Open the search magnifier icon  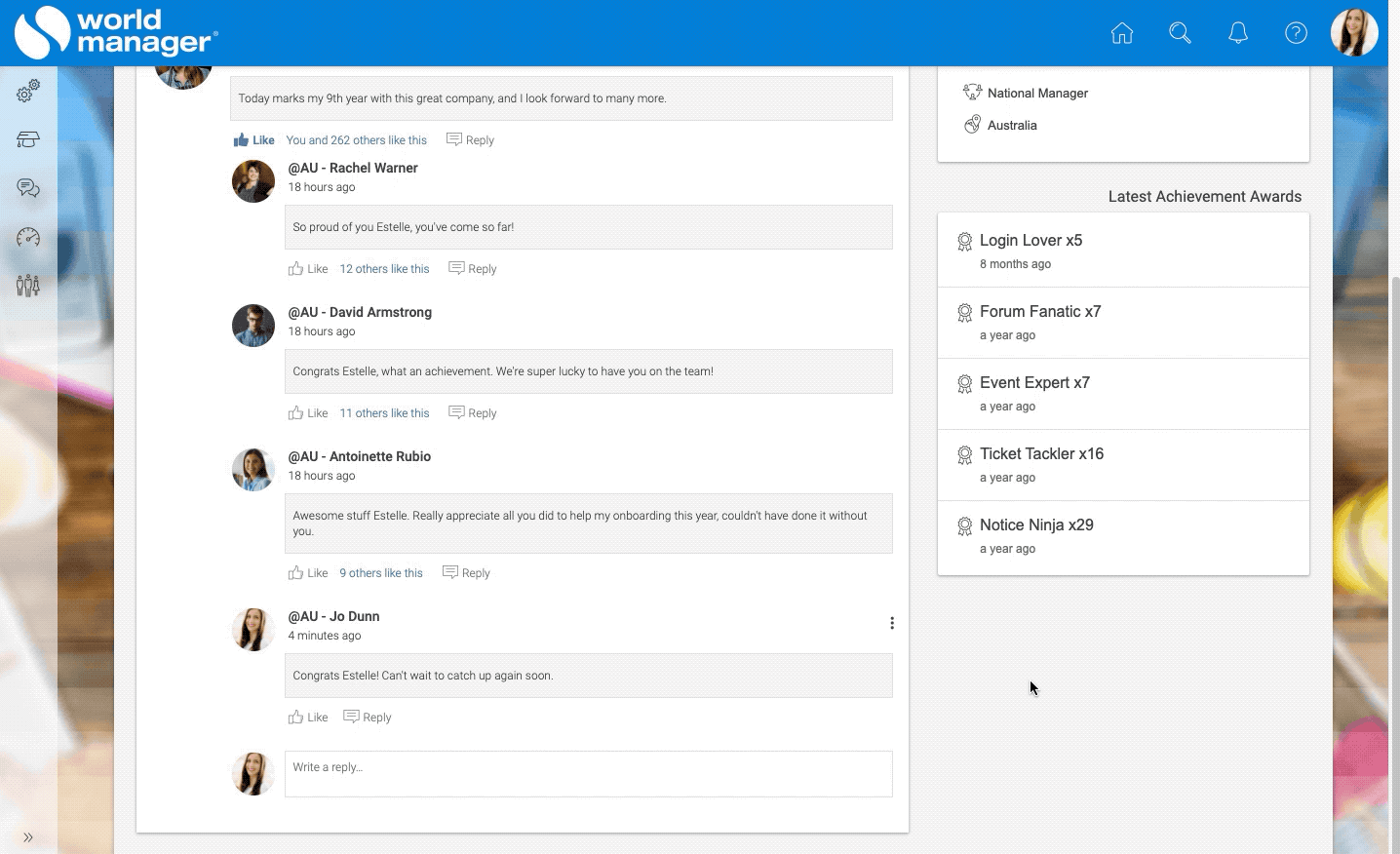pos(1180,33)
